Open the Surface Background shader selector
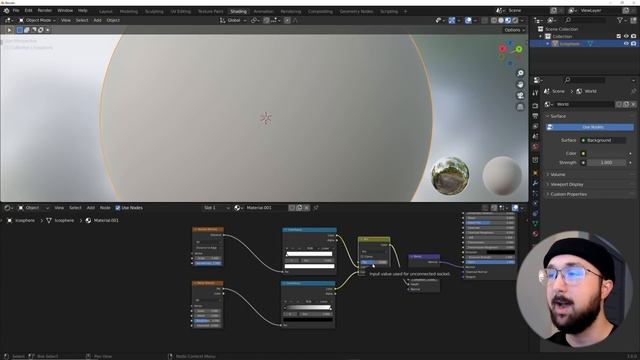This screenshot has height=360, width=640. point(603,140)
